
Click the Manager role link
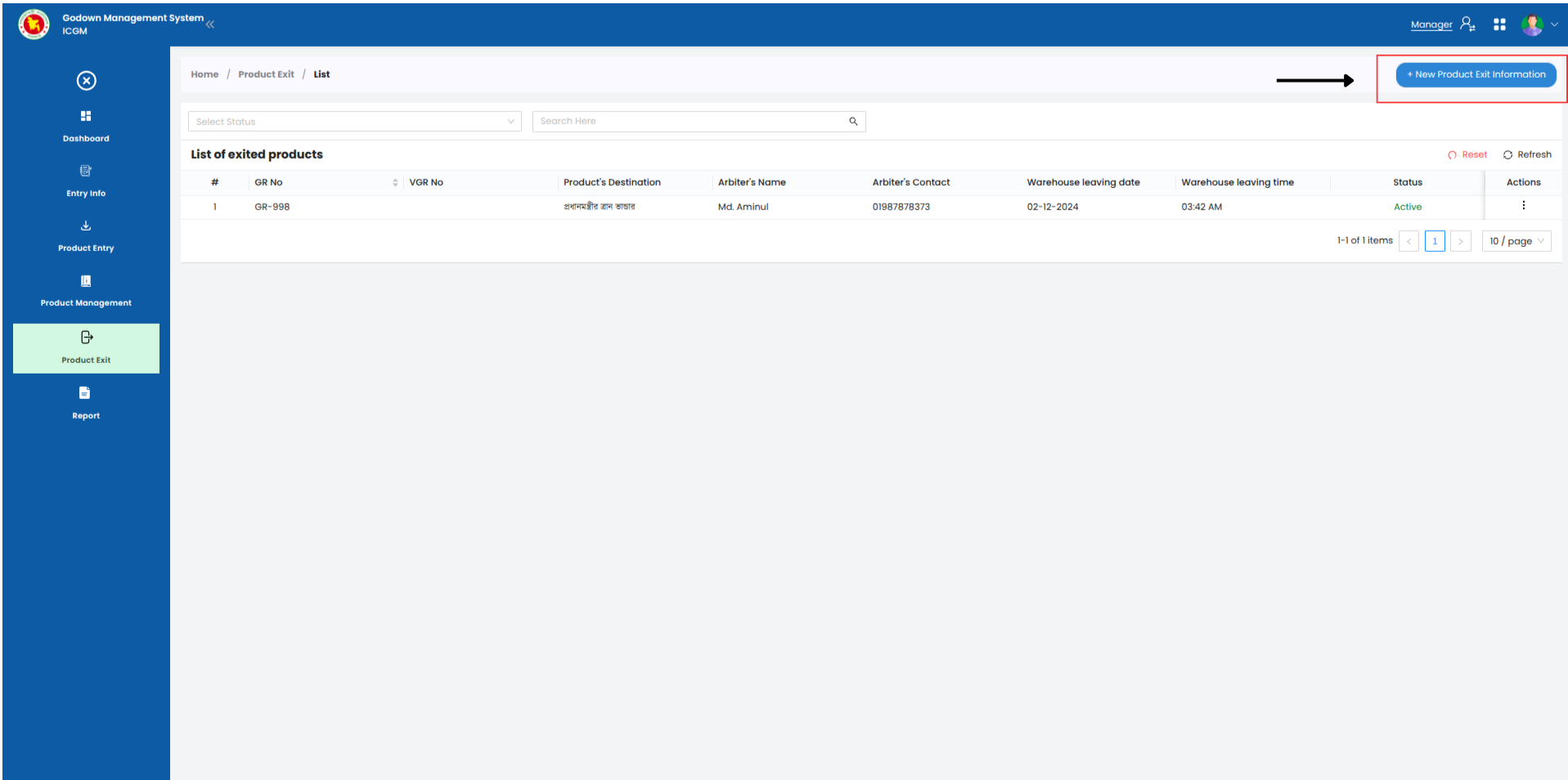click(x=1431, y=25)
